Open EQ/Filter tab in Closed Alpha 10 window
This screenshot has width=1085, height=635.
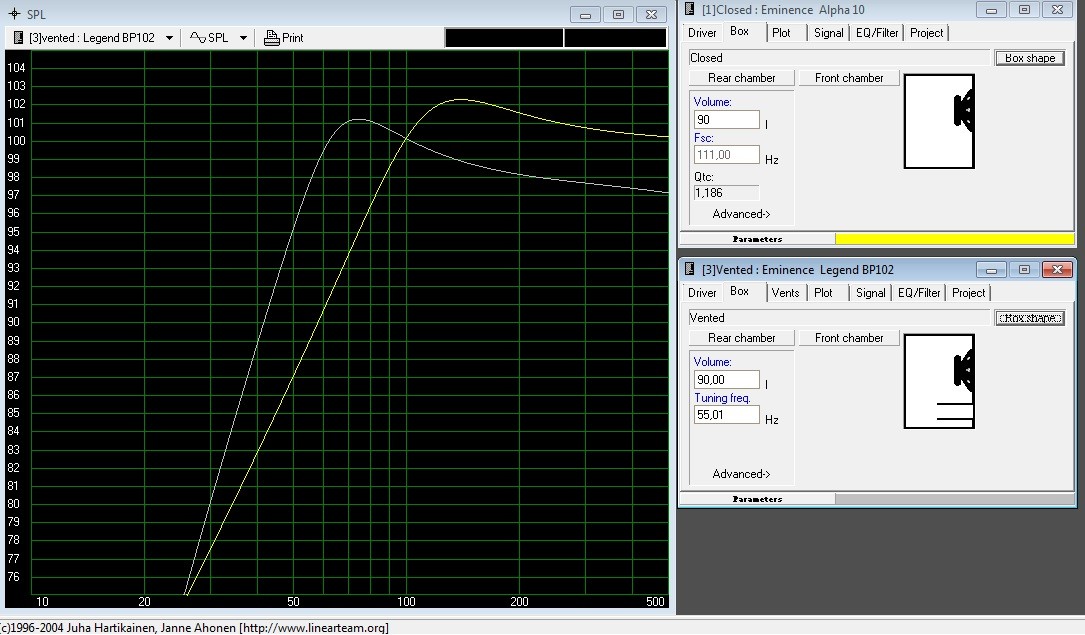(877, 33)
